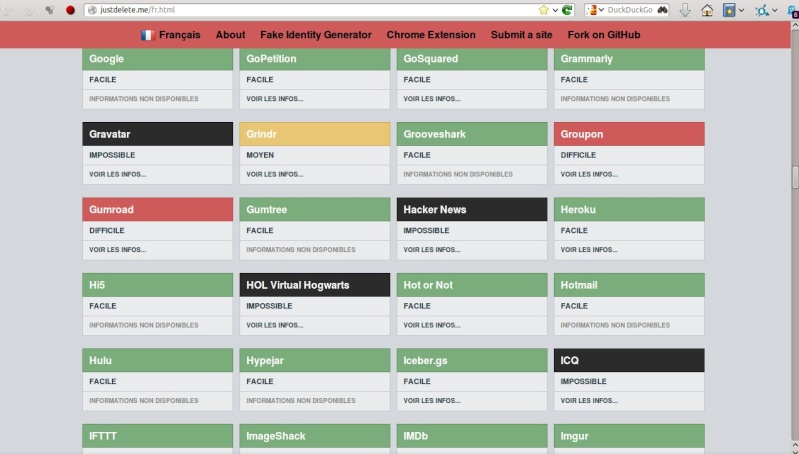799x454 pixels.
Task: Click the red record circle toolbar icon
Action: coord(70,10)
